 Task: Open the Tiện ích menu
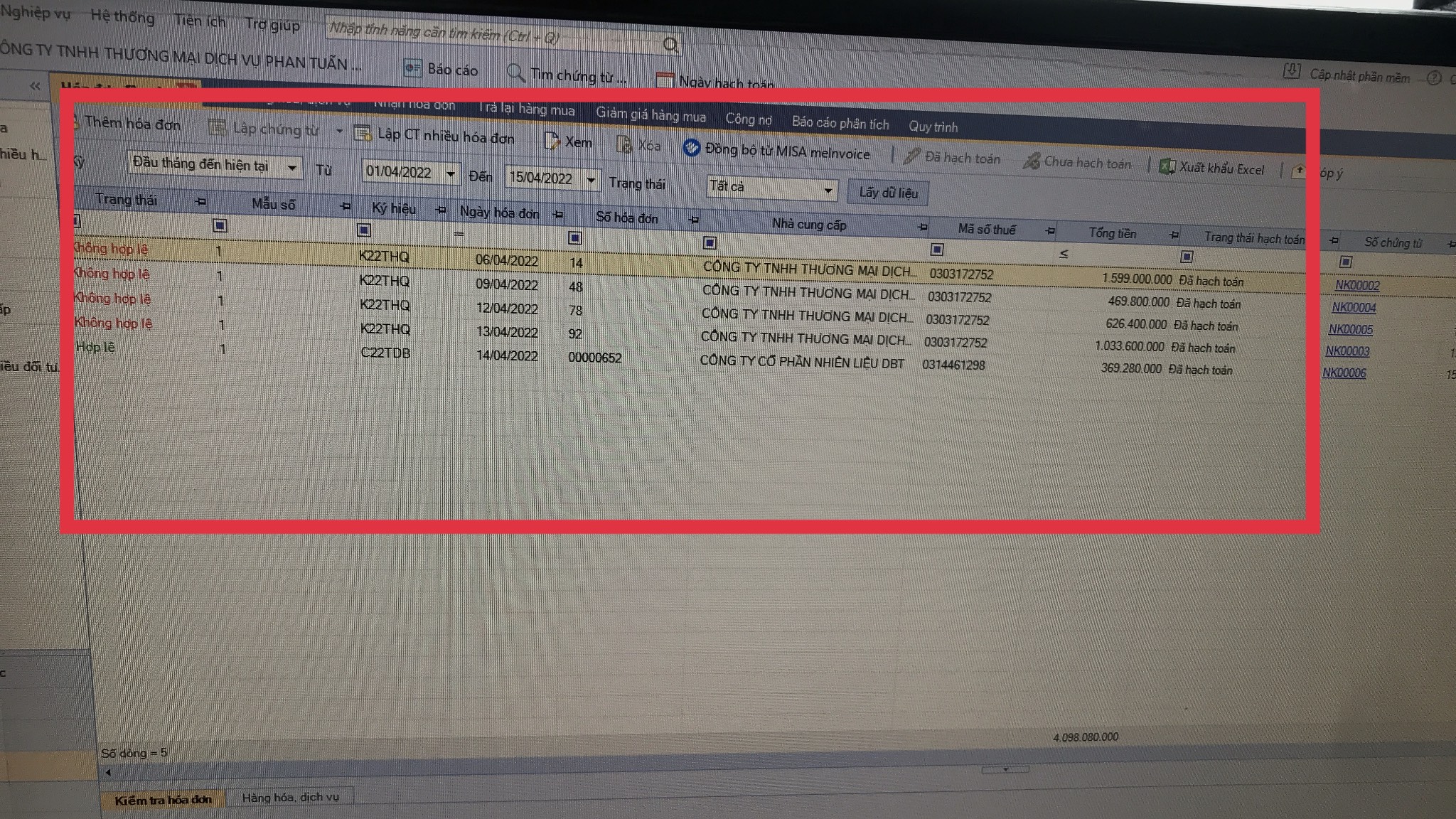coord(200,21)
